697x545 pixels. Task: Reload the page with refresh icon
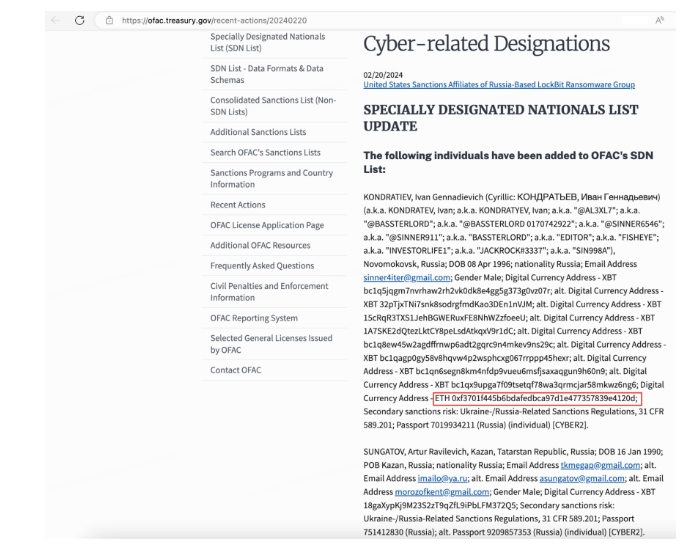point(80,20)
